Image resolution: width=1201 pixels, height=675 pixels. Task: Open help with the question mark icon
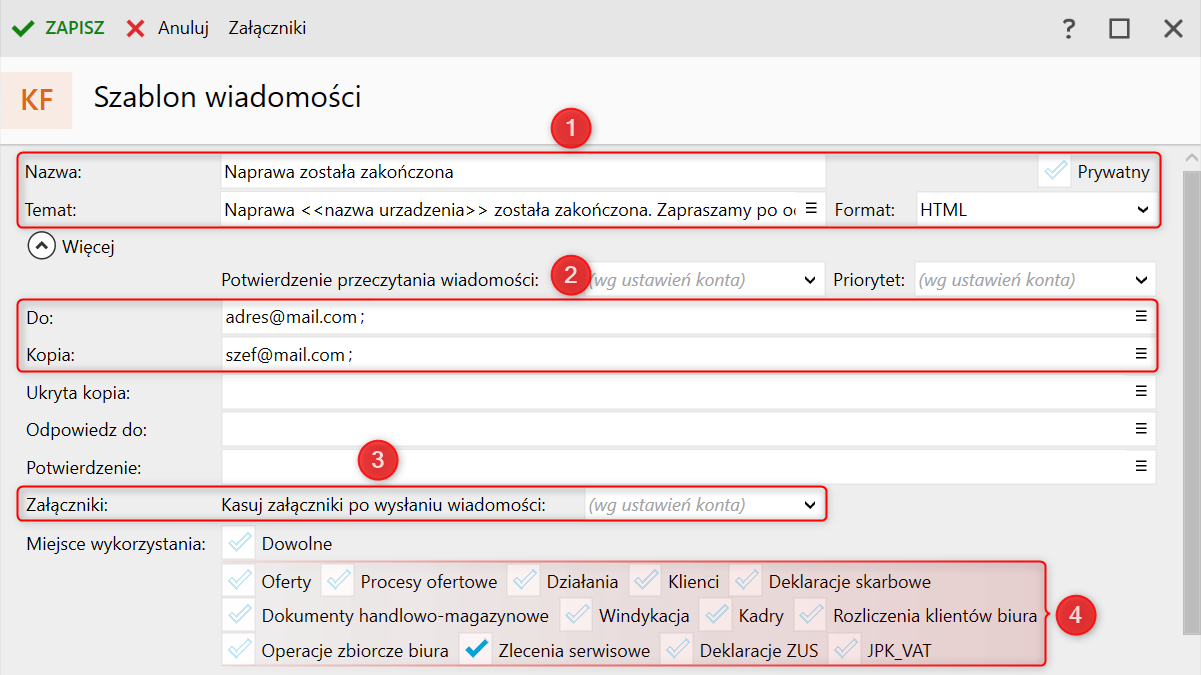click(x=1069, y=28)
